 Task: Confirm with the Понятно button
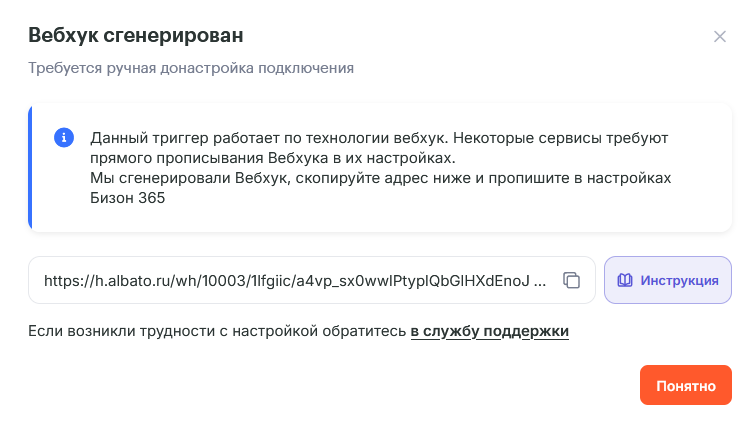point(685,385)
